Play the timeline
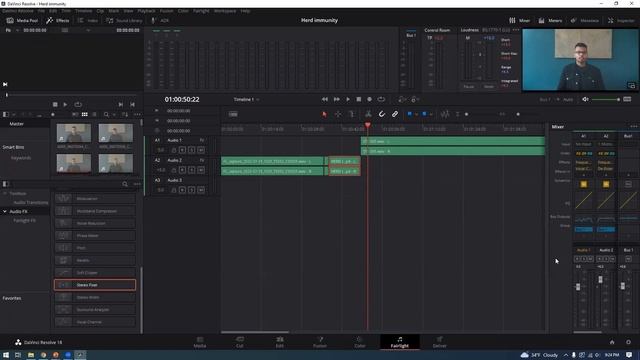 [x=348, y=99]
